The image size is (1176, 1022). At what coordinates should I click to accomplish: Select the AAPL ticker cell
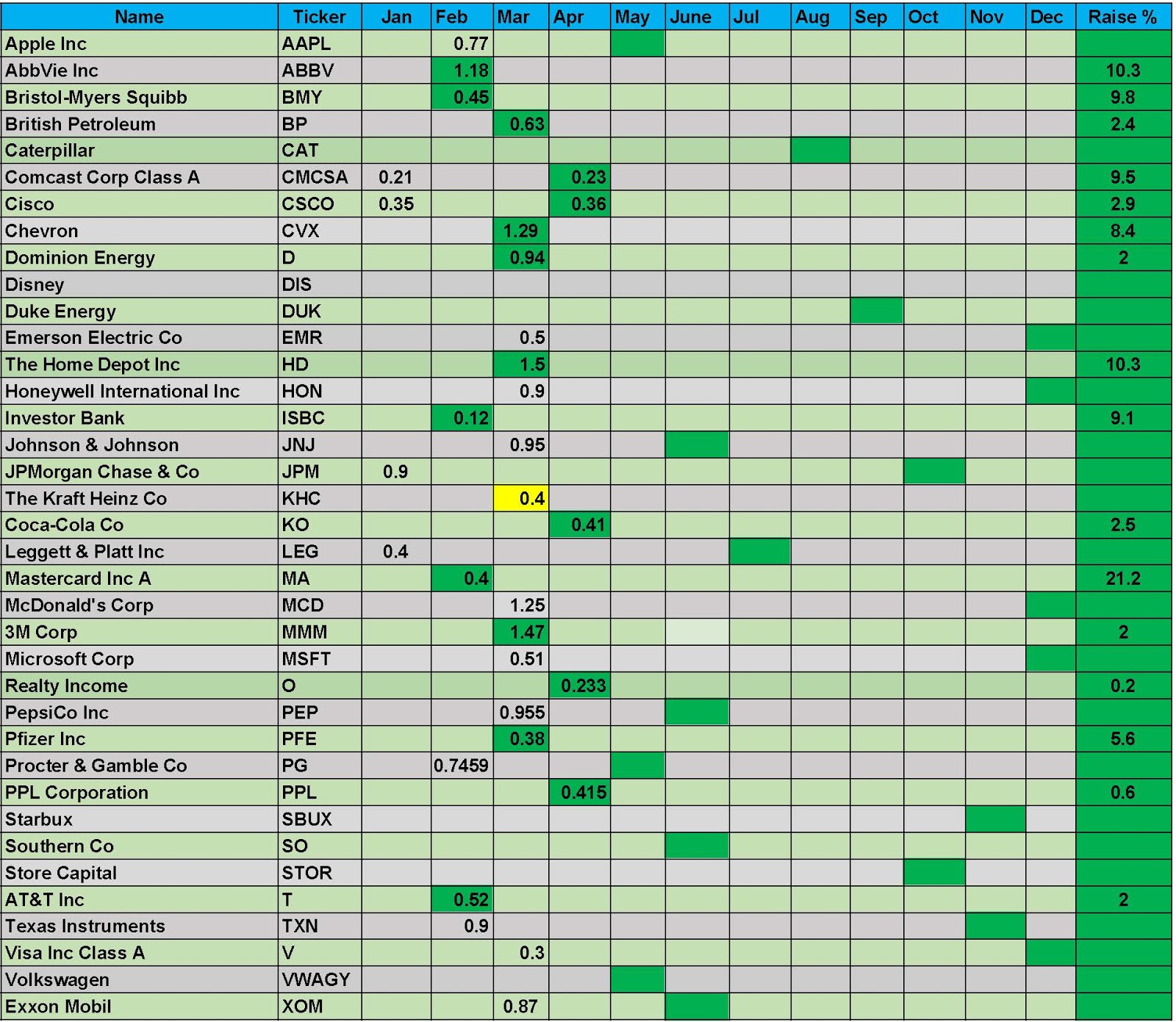[320, 43]
